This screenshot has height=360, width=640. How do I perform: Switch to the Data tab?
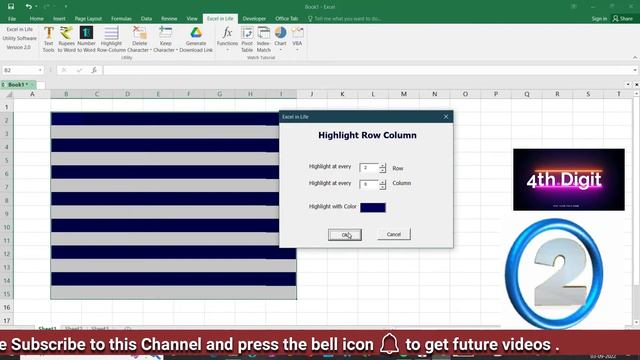point(146,19)
